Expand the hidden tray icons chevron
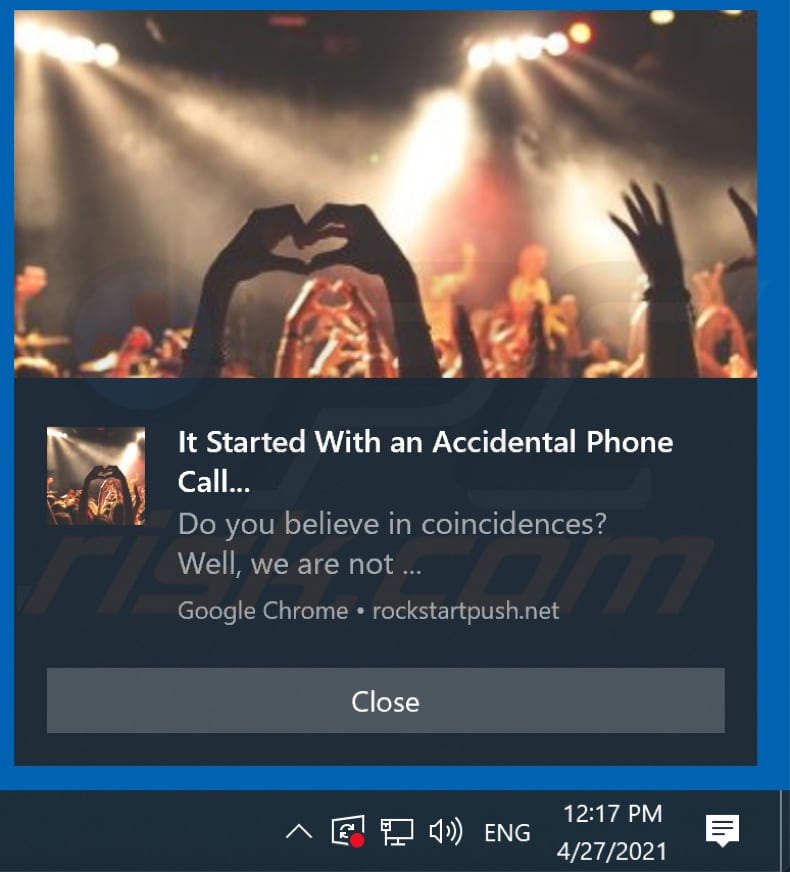 point(299,832)
